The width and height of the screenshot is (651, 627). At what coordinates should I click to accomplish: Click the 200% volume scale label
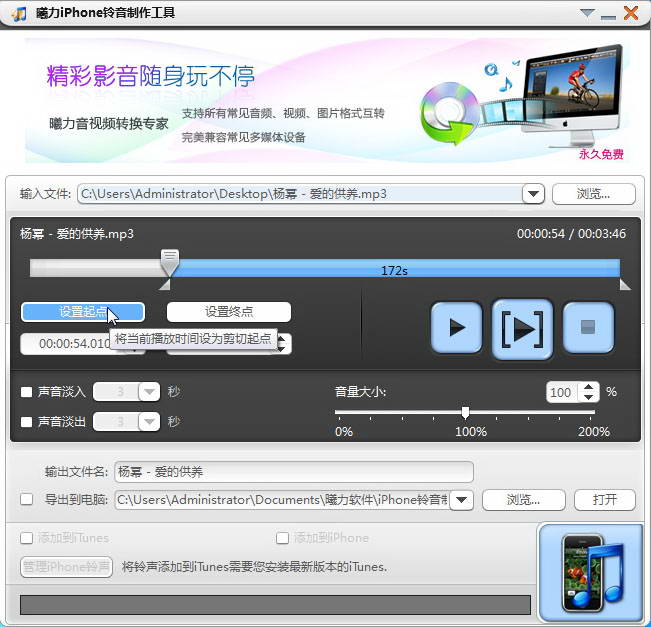[594, 432]
